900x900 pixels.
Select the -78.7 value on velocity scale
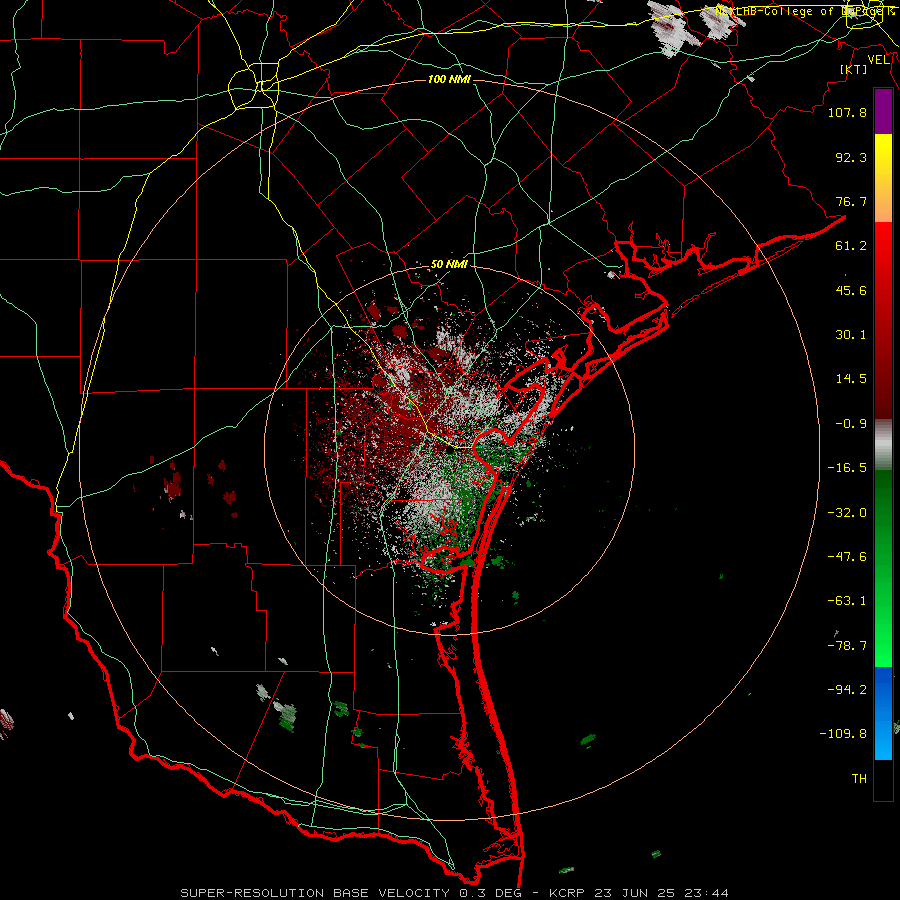click(x=847, y=646)
